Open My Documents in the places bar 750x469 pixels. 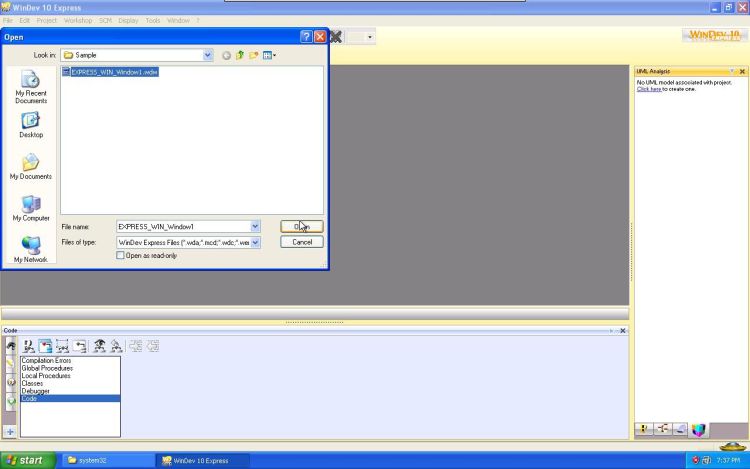31,167
